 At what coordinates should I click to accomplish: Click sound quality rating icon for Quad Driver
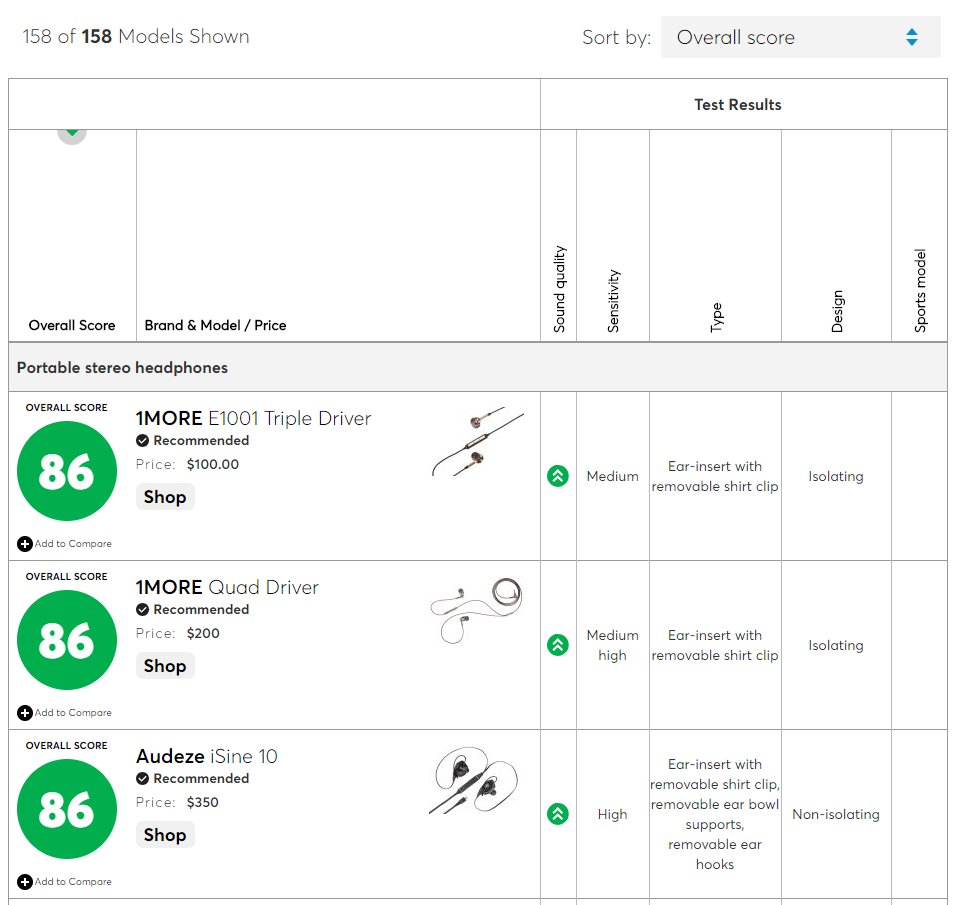pyautogui.click(x=558, y=645)
